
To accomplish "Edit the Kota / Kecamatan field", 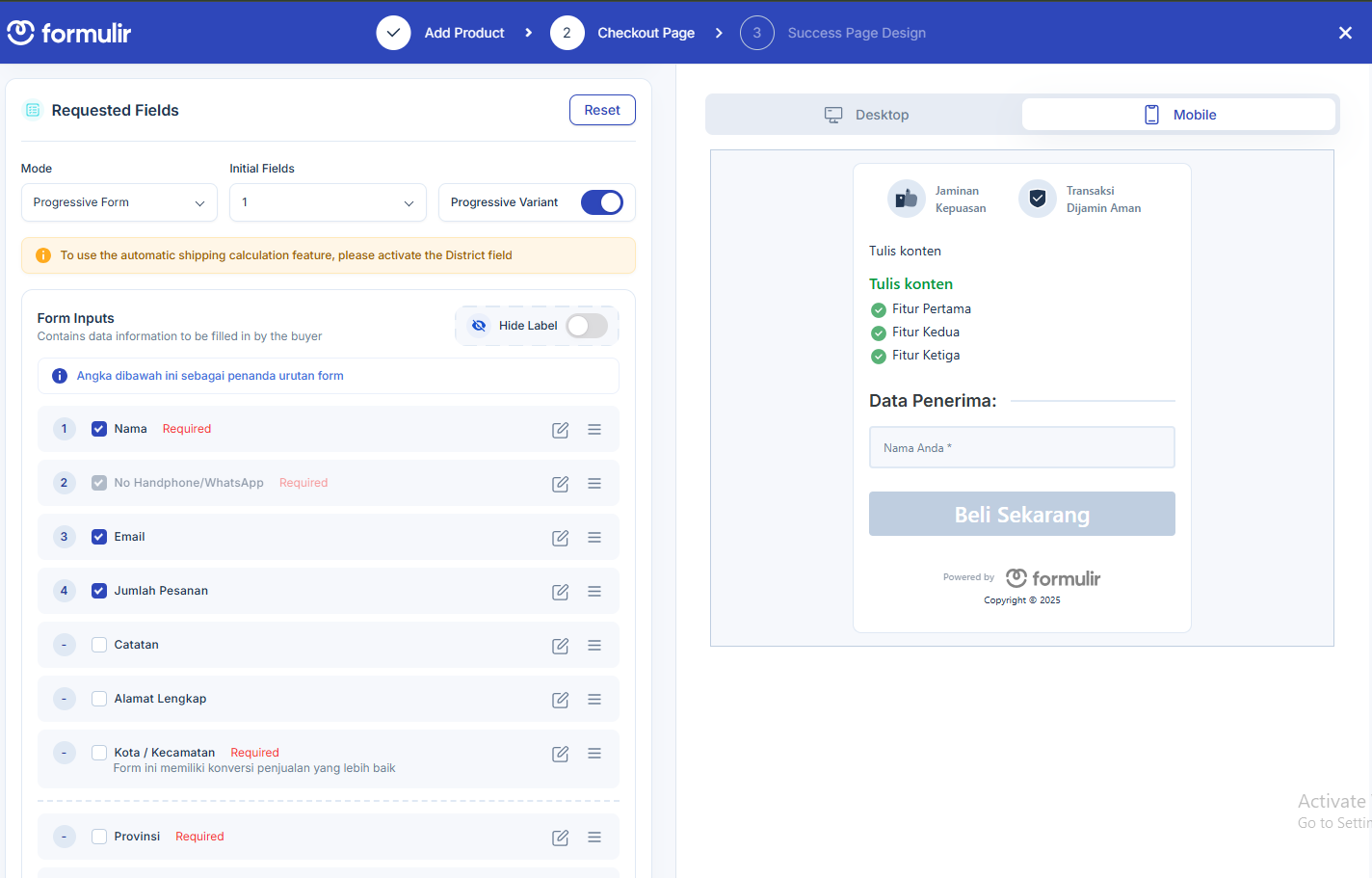I will [x=560, y=754].
